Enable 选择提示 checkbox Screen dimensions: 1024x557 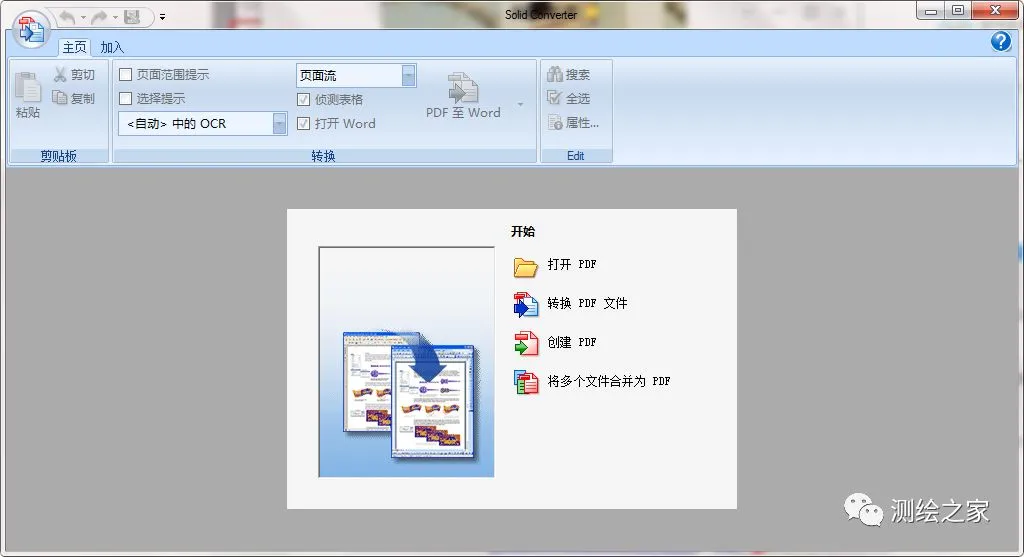125,99
